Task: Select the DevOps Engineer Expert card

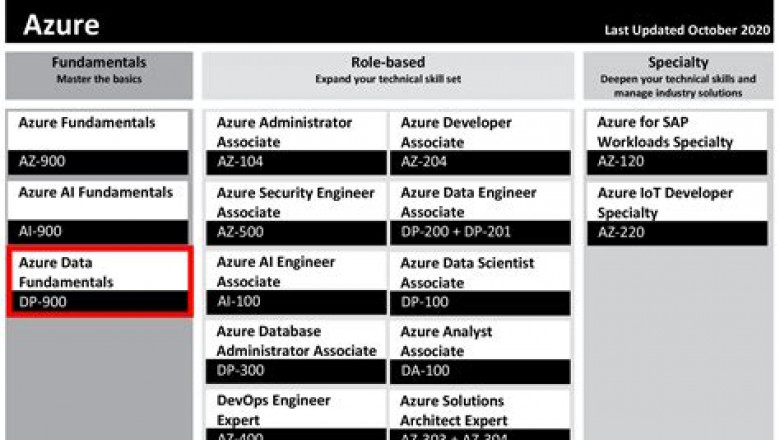Action: pyautogui.click(x=296, y=414)
